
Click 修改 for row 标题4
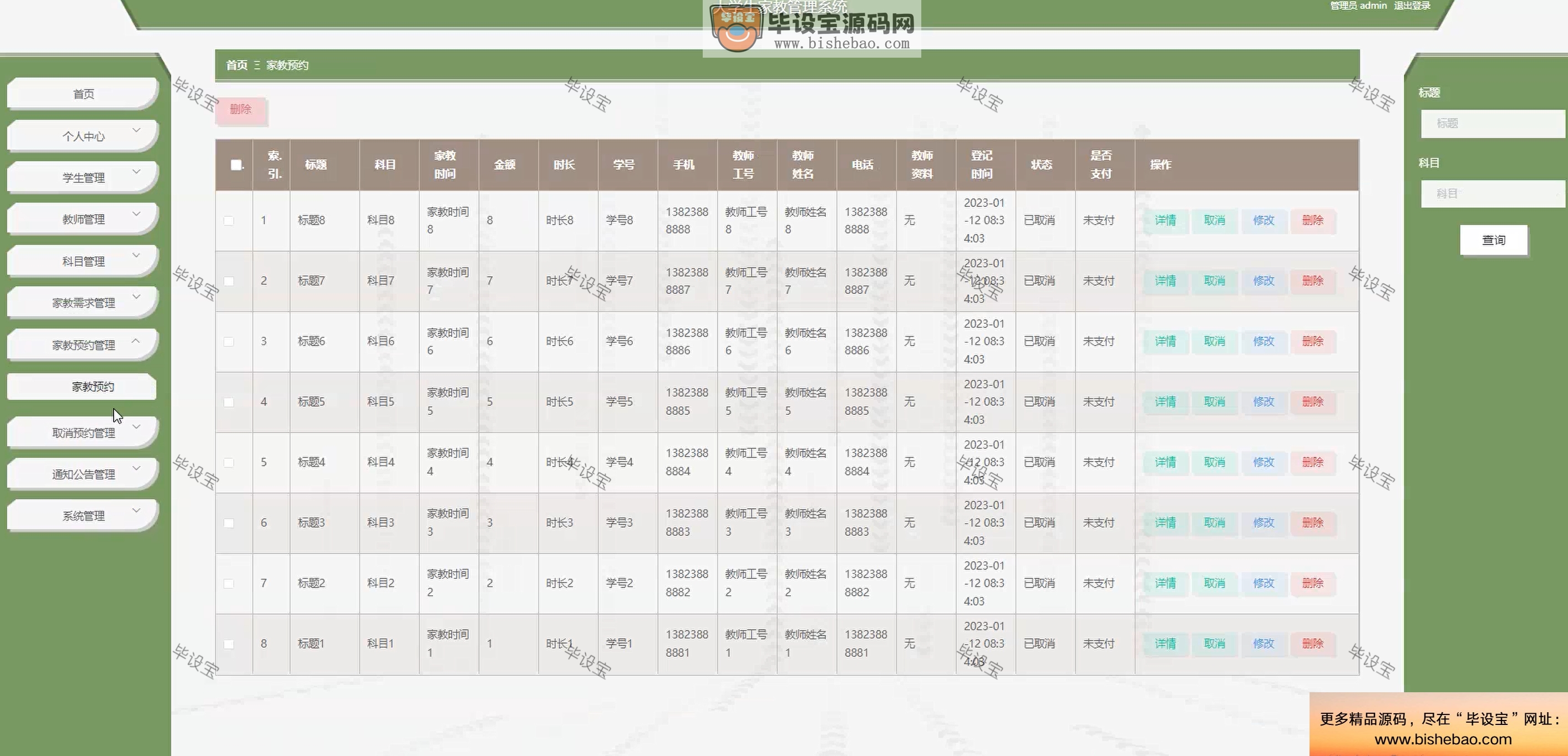tap(1263, 462)
